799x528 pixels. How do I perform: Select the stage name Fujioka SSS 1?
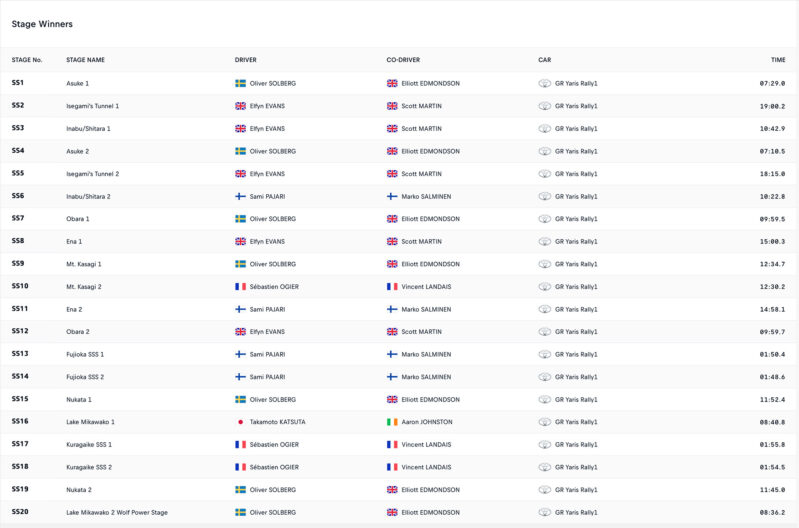coord(85,354)
